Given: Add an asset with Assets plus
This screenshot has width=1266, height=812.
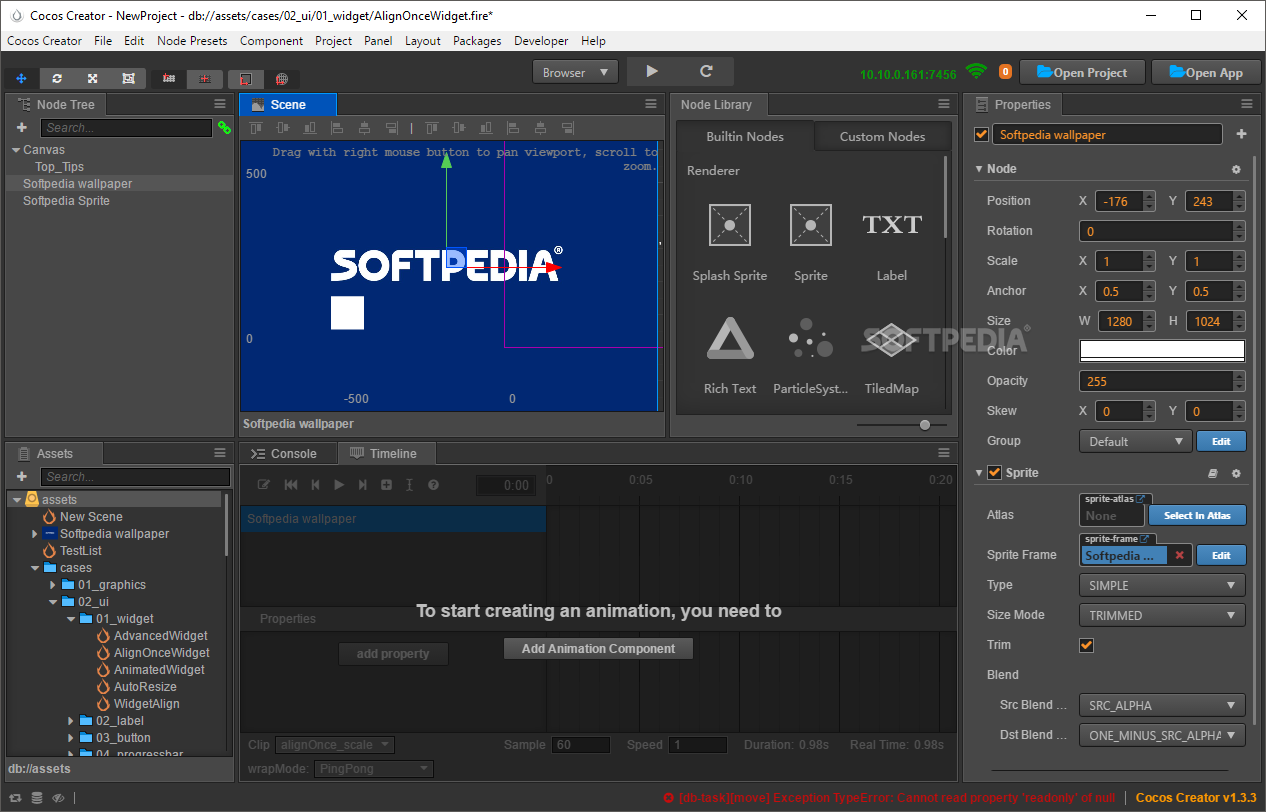Looking at the screenshot, I should click(22, 477).
